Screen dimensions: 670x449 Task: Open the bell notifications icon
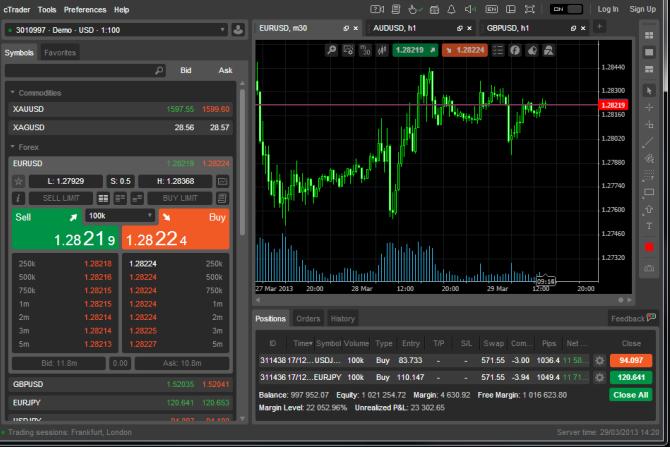(x=451, y=9)
